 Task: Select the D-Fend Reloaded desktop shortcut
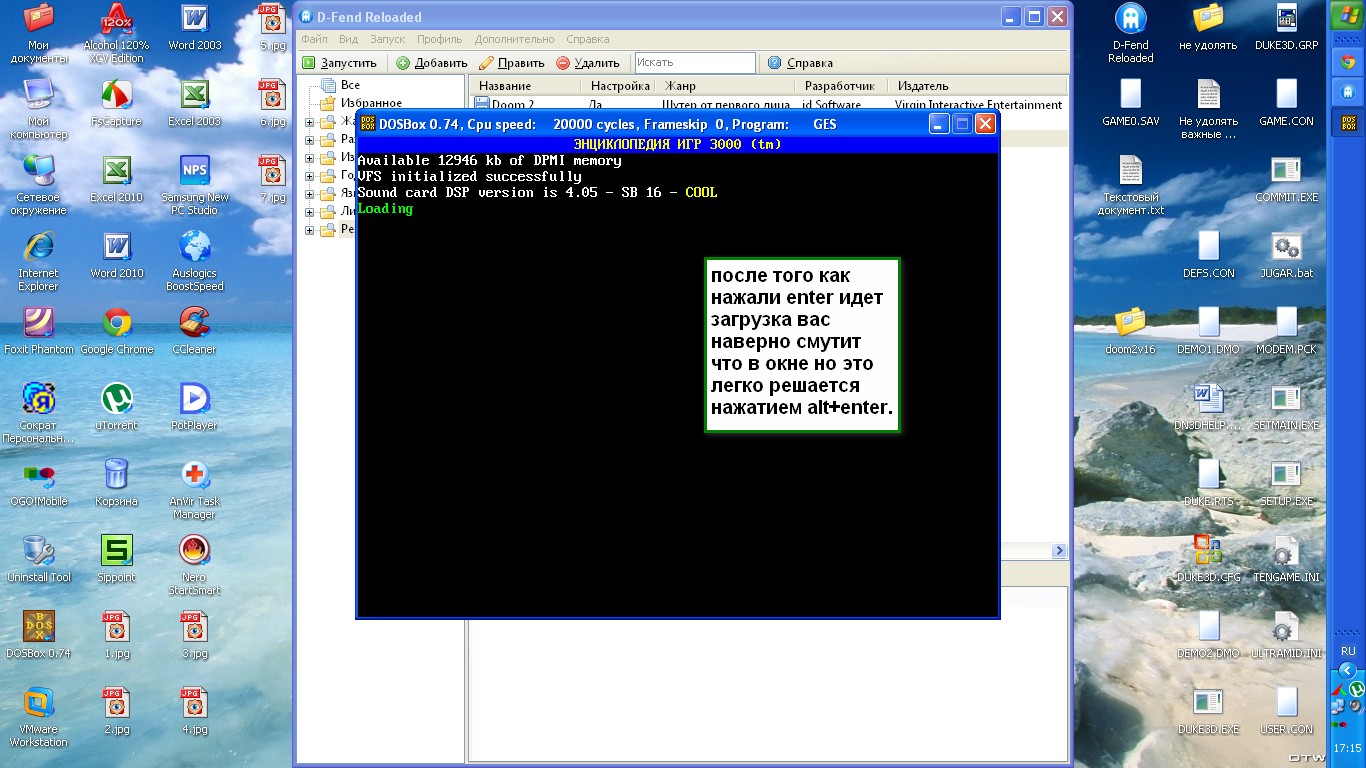pos(1131,34)
